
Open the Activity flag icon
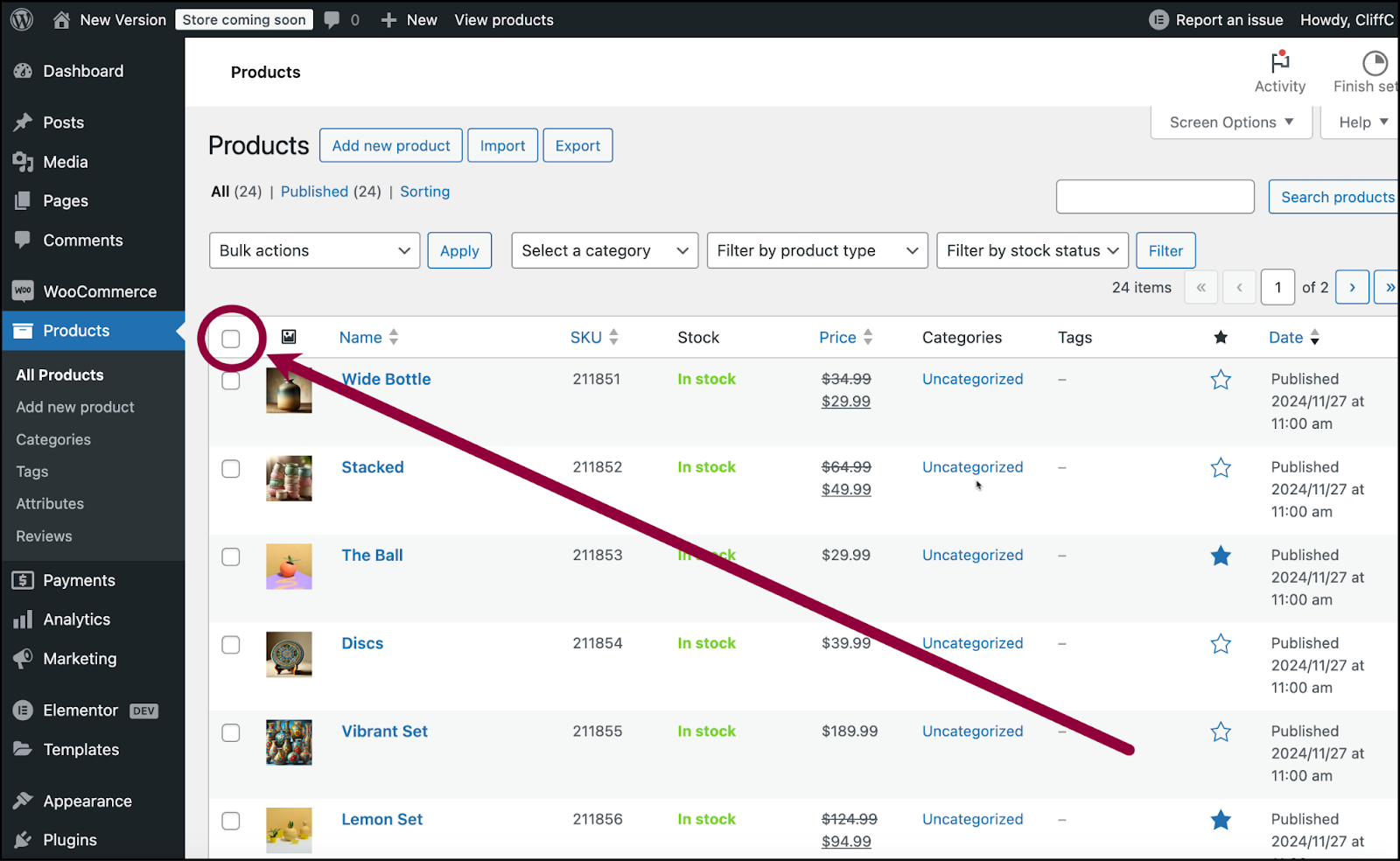(x=1280, y=62)
